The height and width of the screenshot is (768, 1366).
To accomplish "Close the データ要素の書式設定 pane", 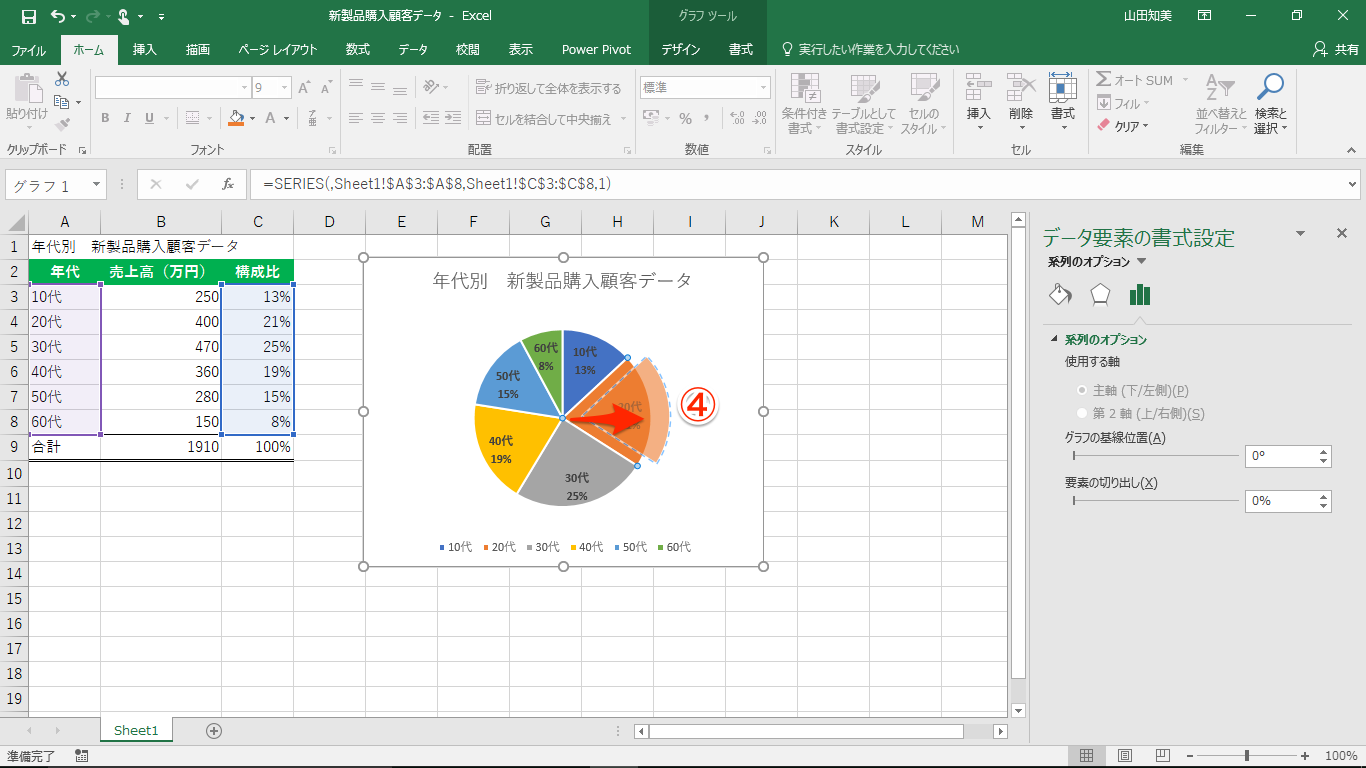I will pyautogui.click(x=1342, y=233).
